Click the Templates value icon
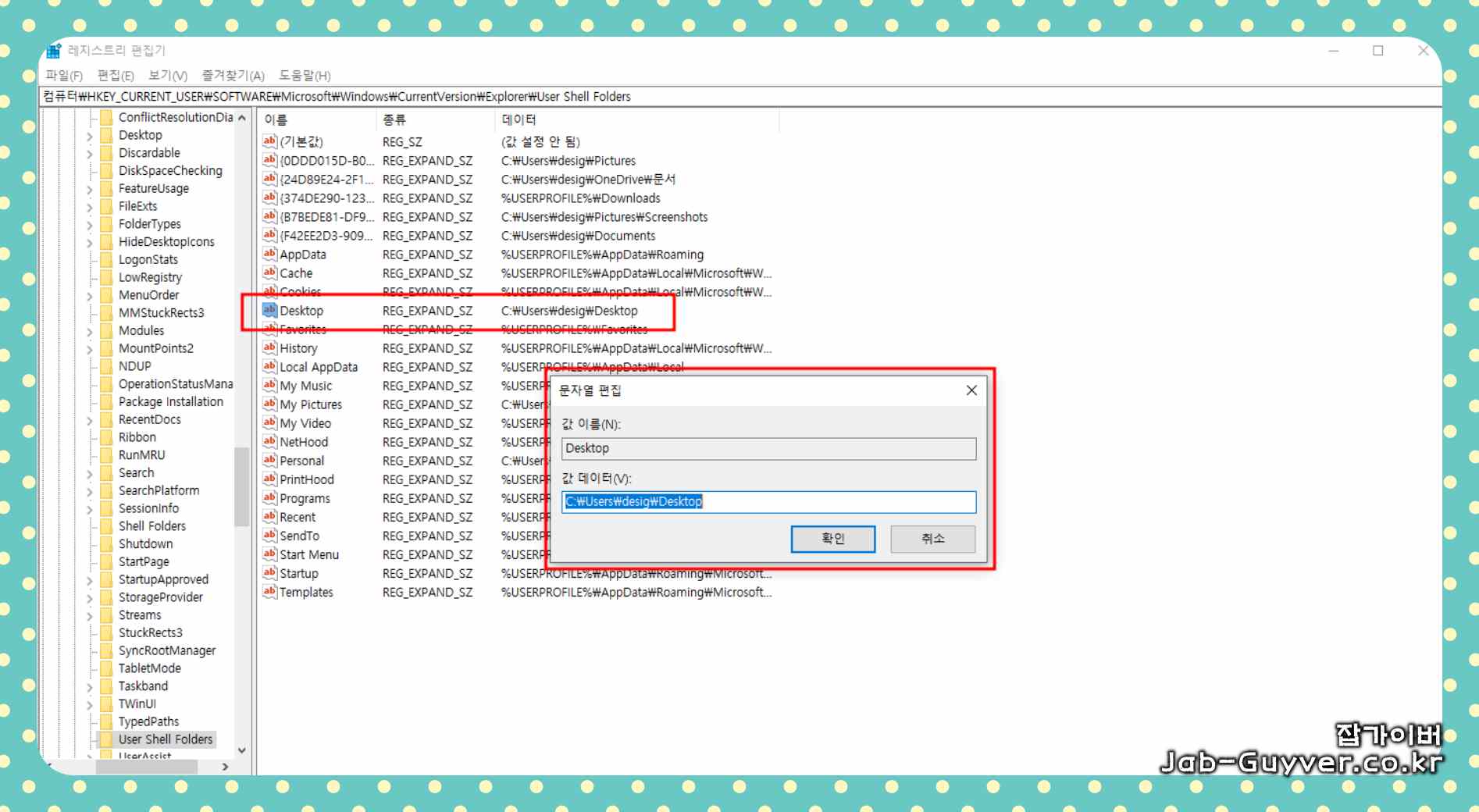 click(269, 591)
